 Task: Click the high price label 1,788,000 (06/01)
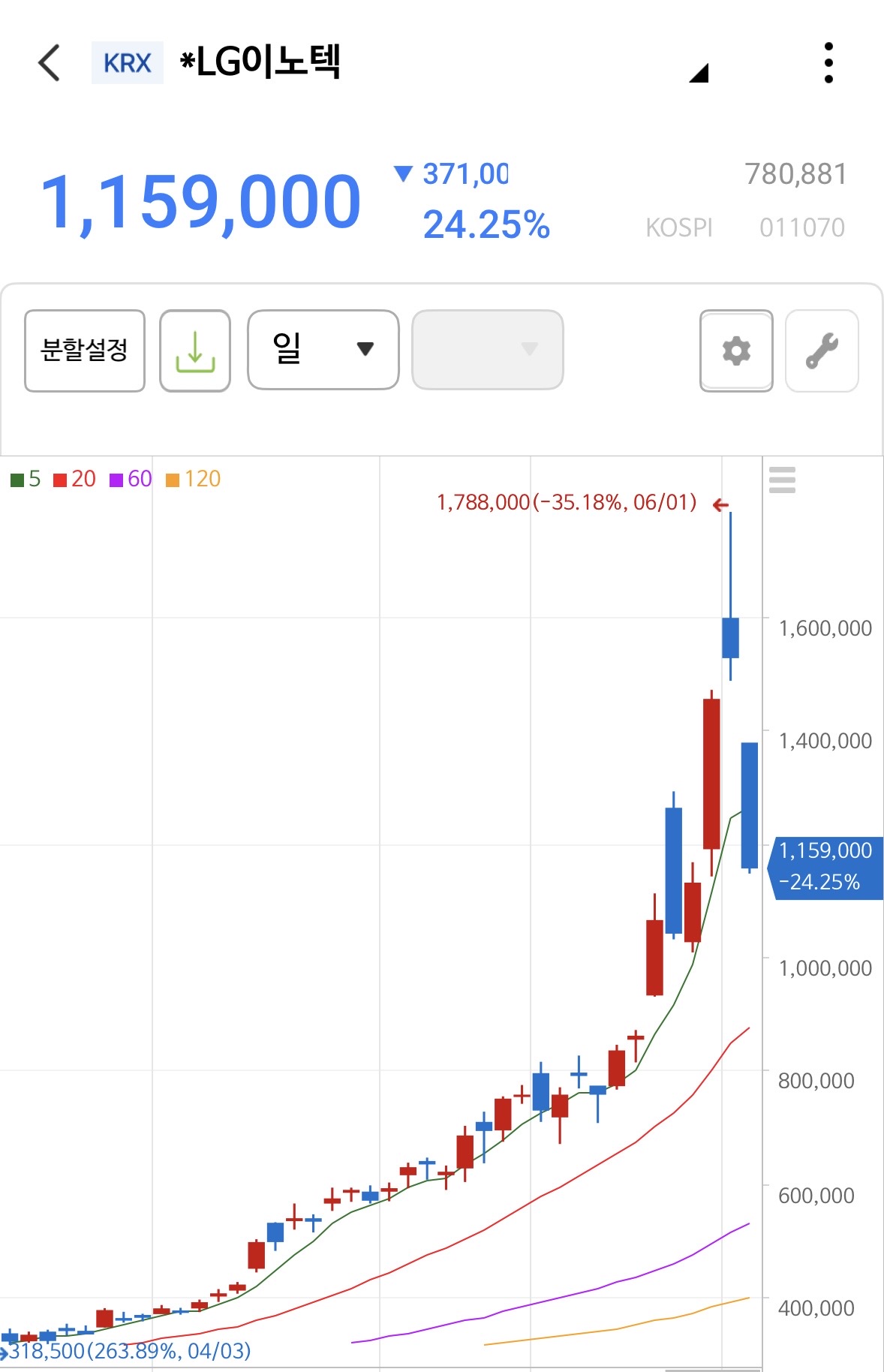tap(567, 502)
